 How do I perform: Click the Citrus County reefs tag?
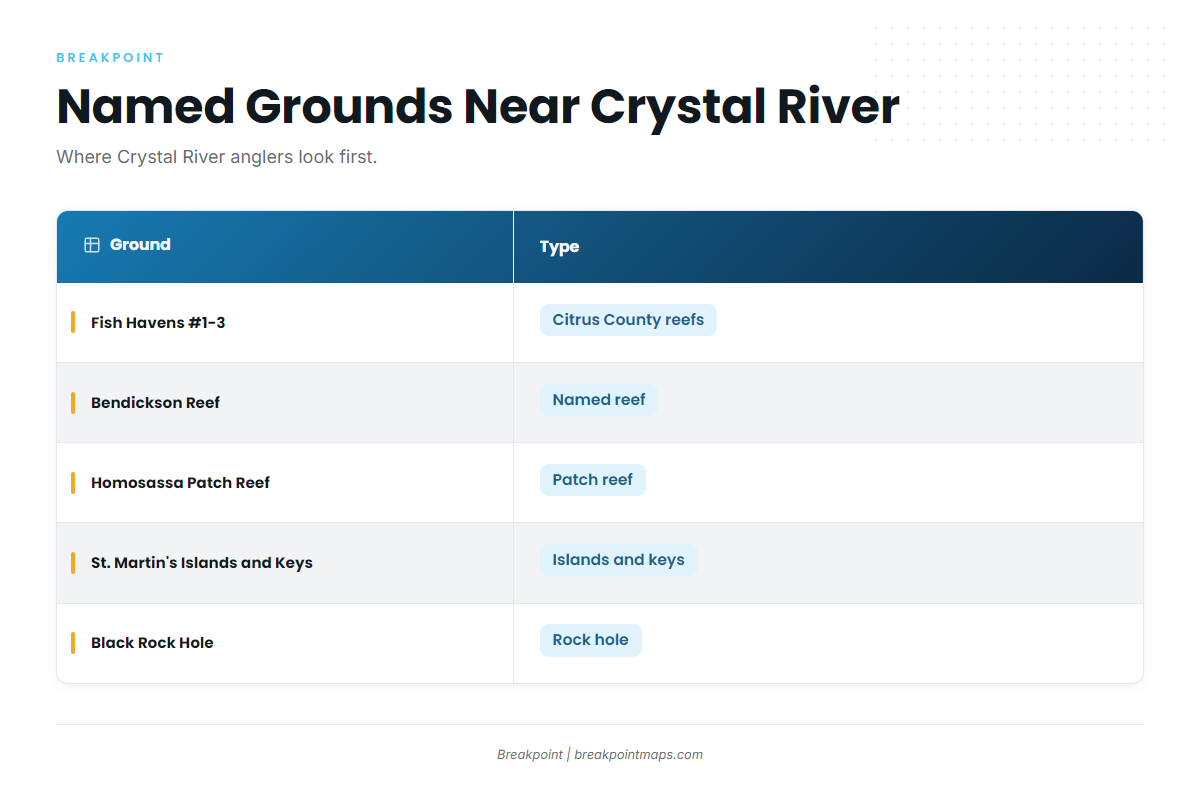pyautogui.click(x=628, y=320)
